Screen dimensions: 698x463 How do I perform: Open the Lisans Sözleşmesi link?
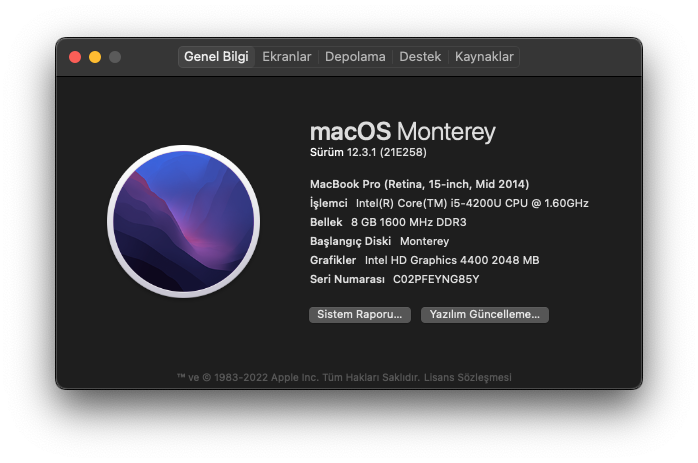point(467,378)
